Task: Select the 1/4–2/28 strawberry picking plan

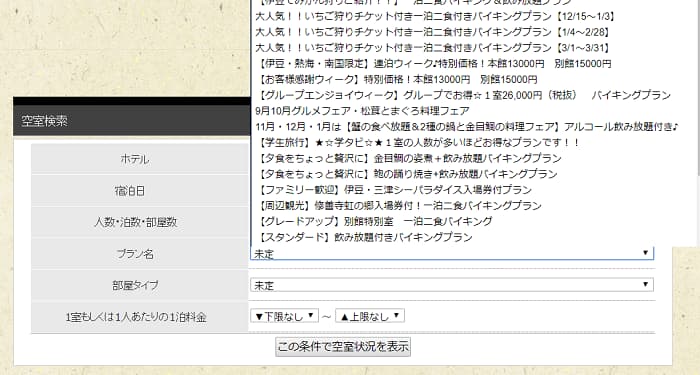Action: tap(474, 32)
